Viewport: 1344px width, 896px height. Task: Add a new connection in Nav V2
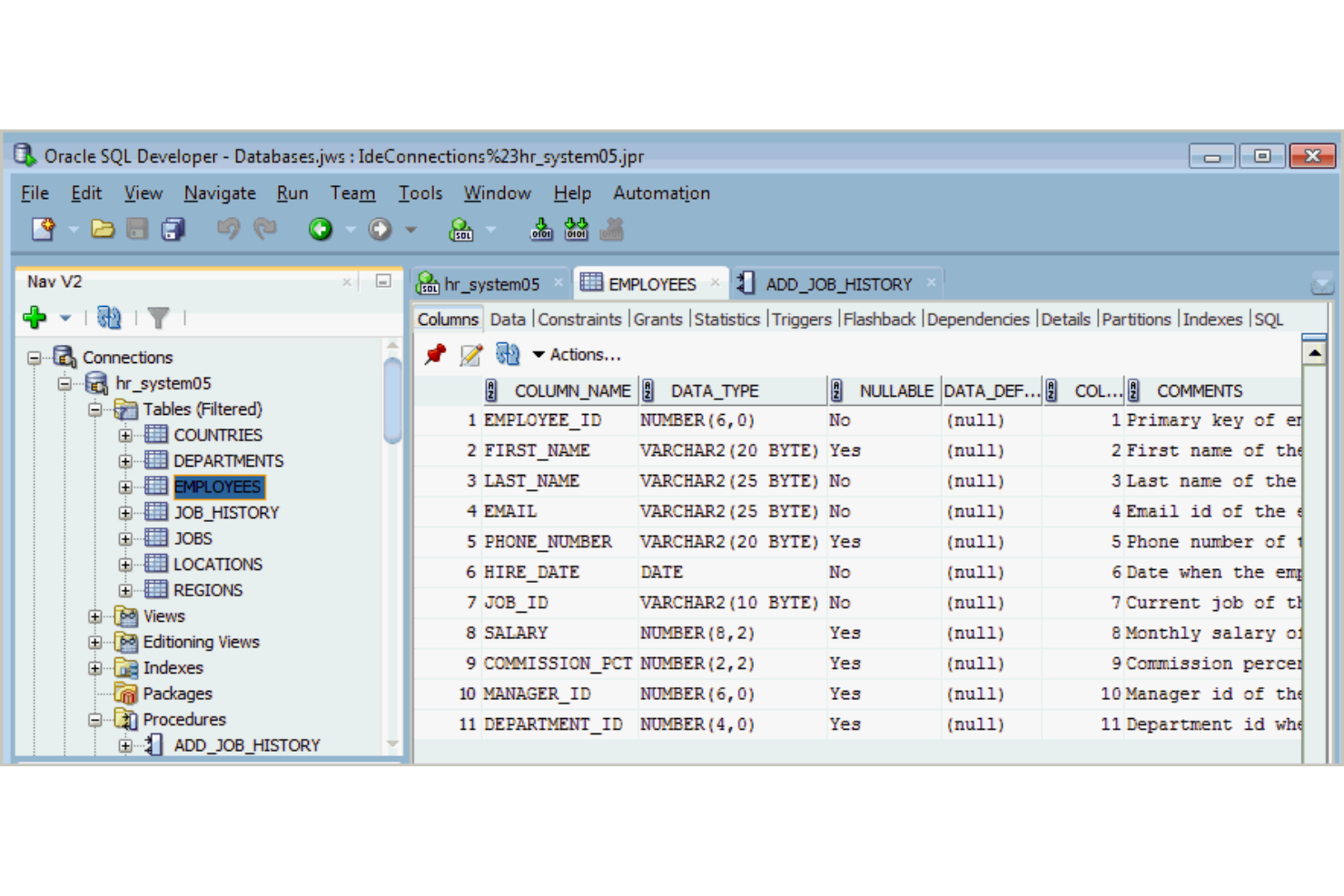[35, 318]
